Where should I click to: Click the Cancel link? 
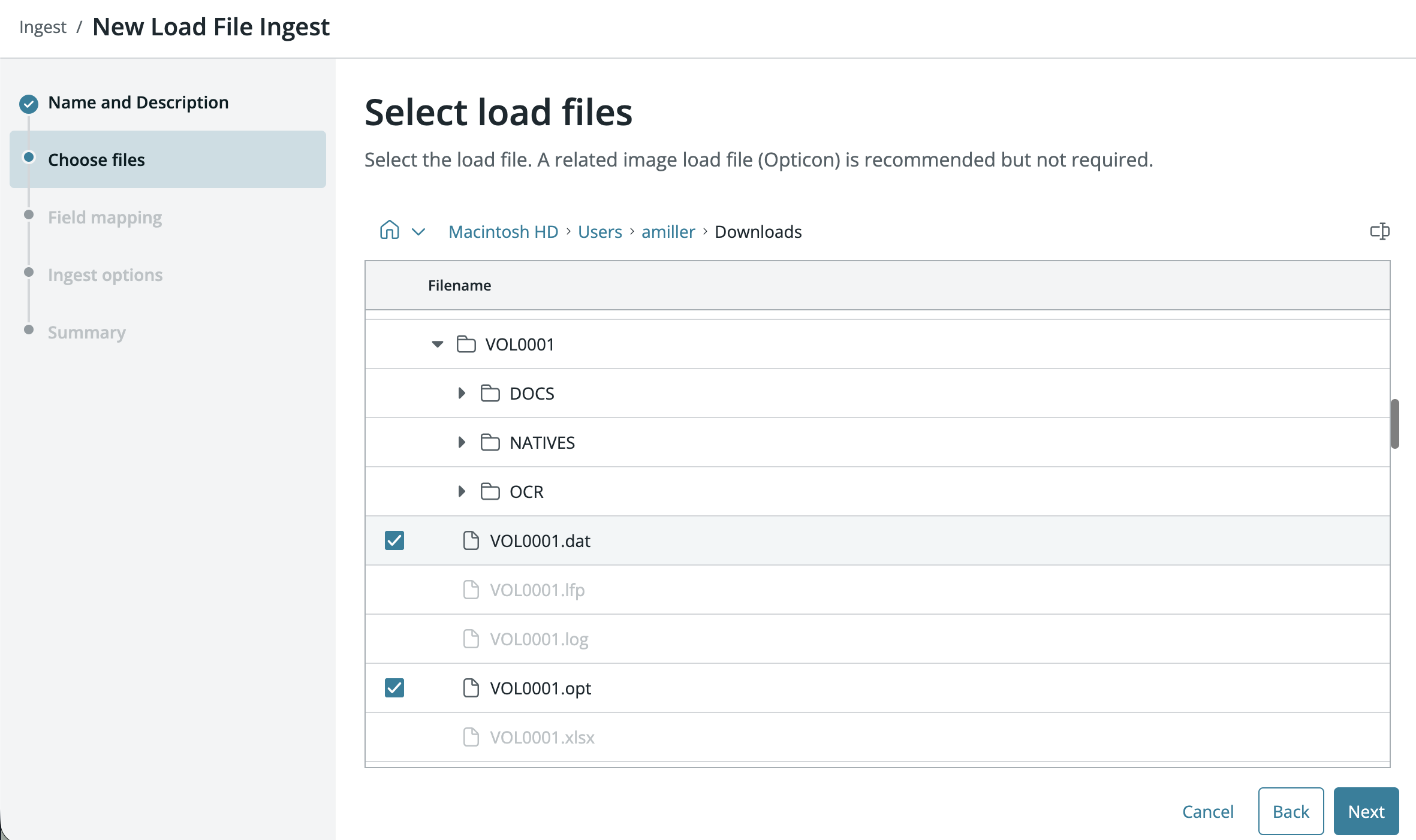[1208, 811]
